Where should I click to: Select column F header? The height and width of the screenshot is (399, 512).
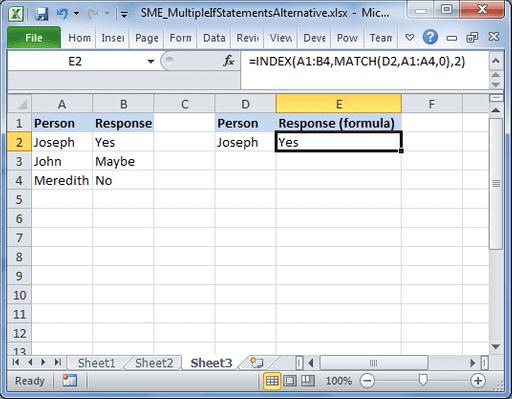(432, 104)
